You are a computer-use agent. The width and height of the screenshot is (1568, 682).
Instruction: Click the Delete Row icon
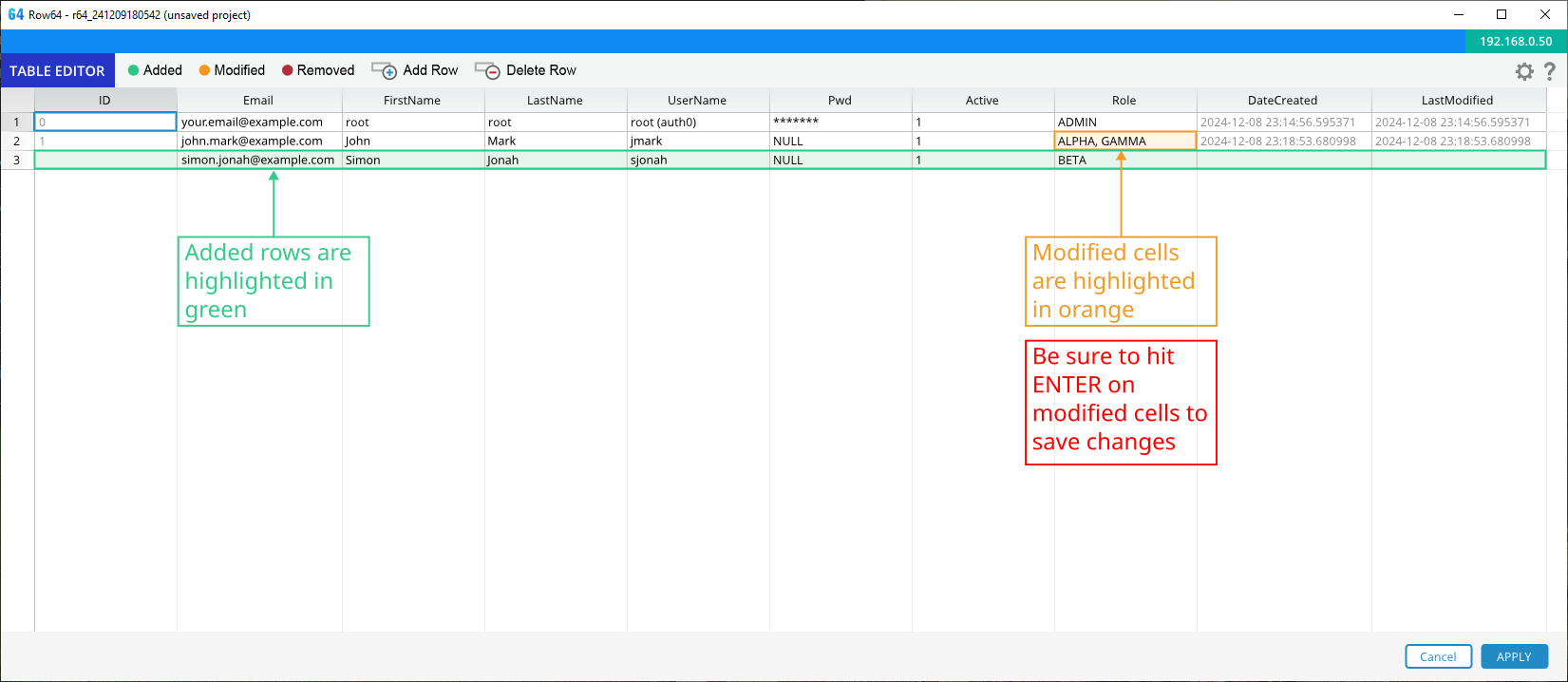pyautogui.click(x=487, y=71)
